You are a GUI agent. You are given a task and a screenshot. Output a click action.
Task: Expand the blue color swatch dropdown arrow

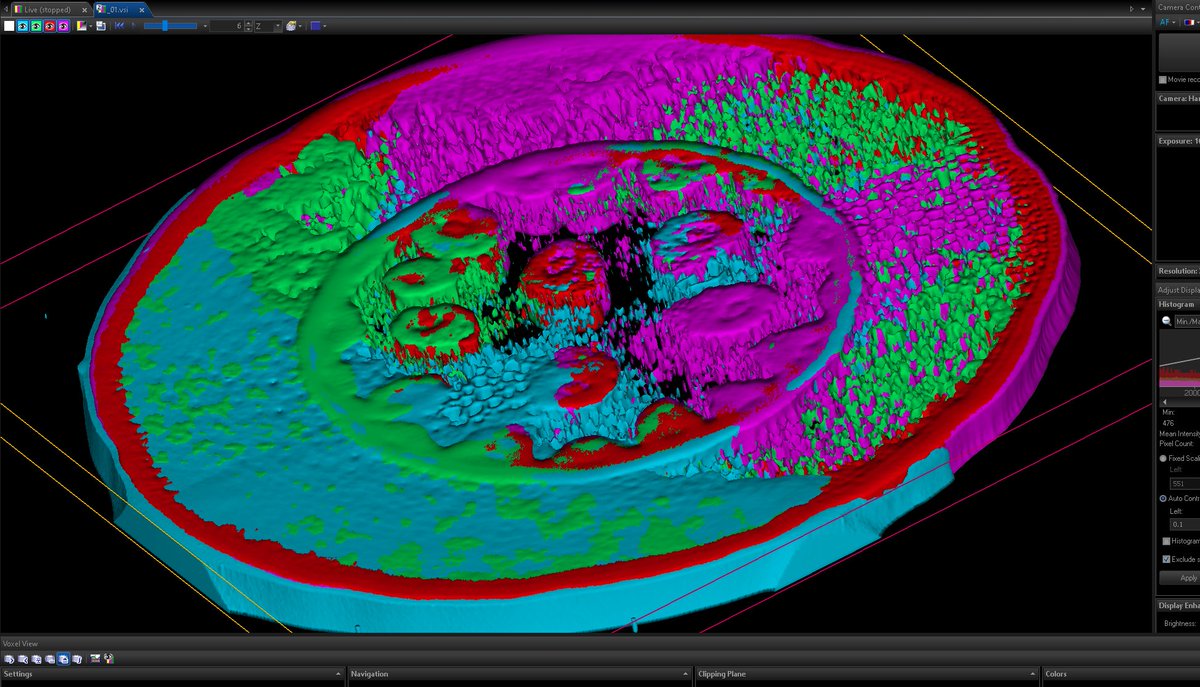325,26
